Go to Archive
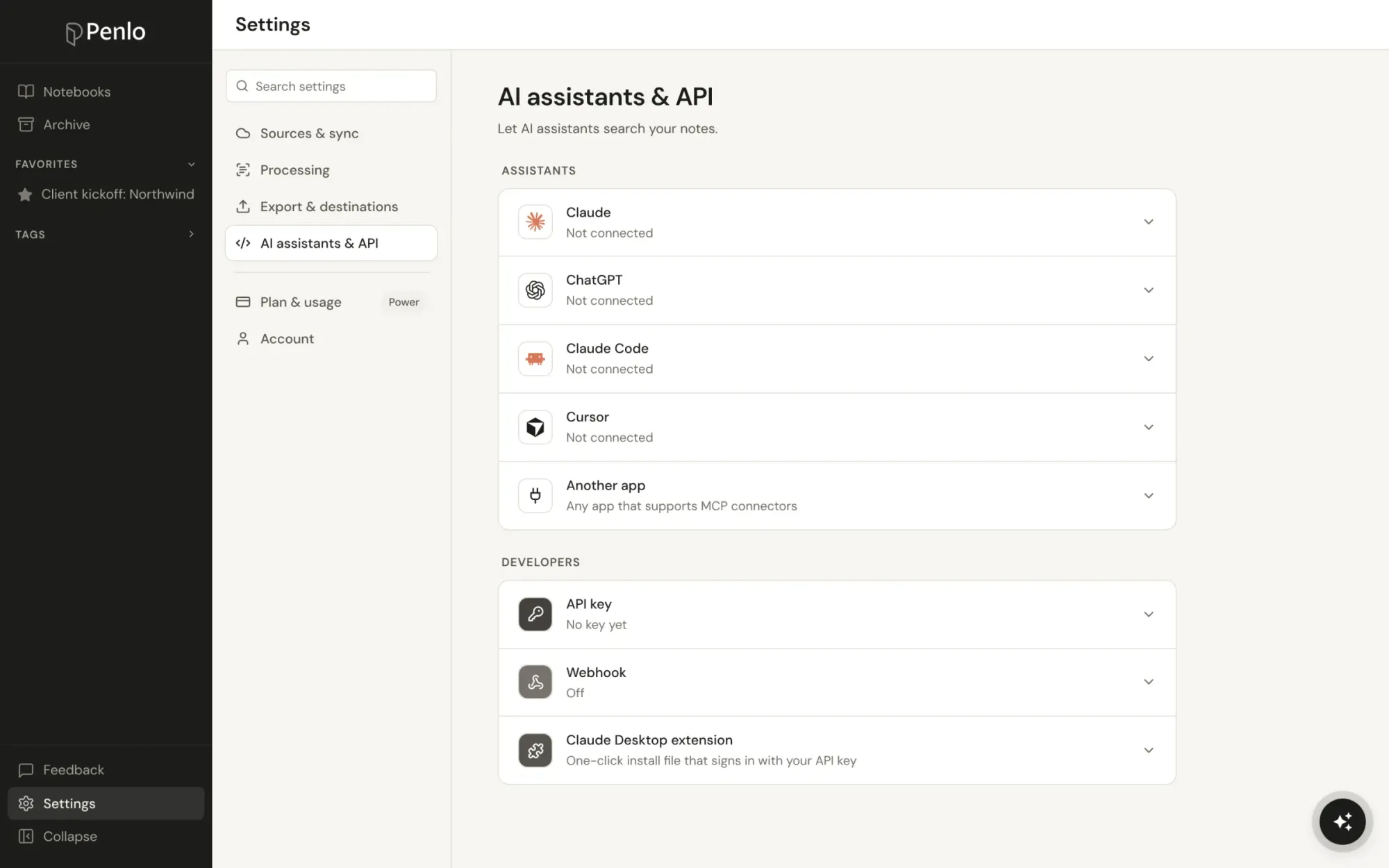The width and height of the screenshot is (1389, 868). [106, 124]
